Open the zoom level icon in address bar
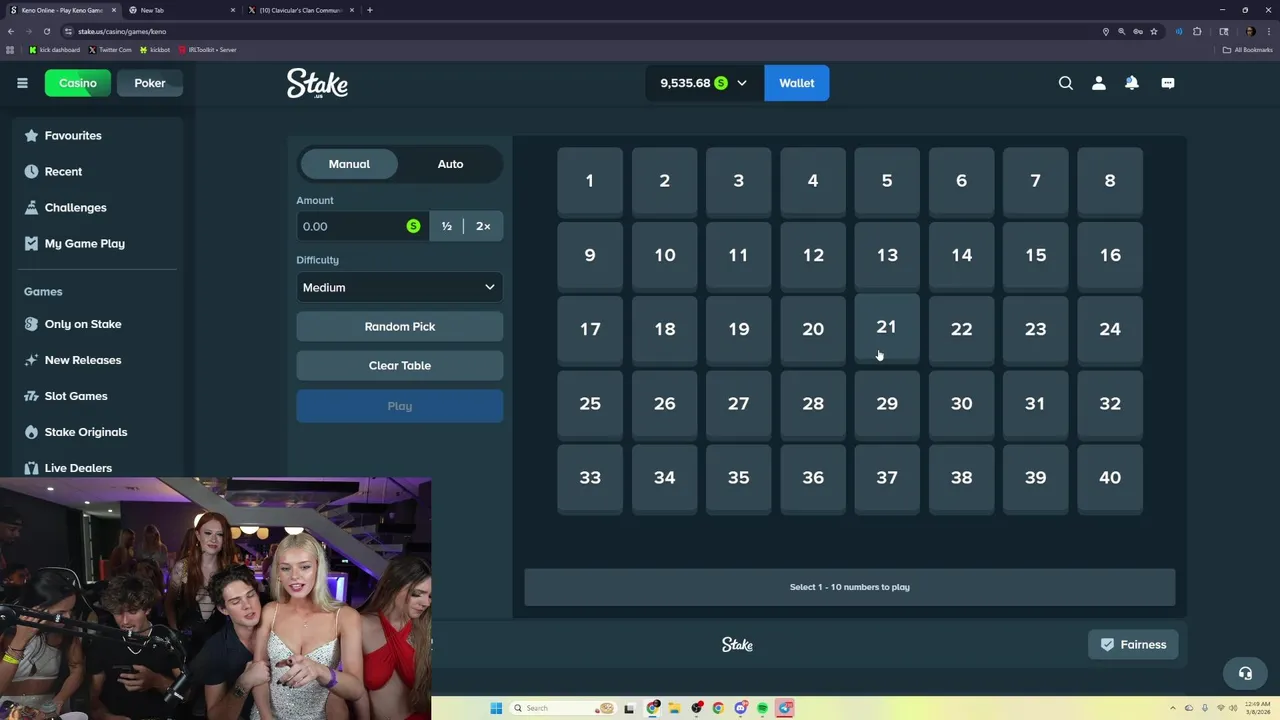Image resolution: width=1280 pixels, height=720 pixels. (1122, 31)
